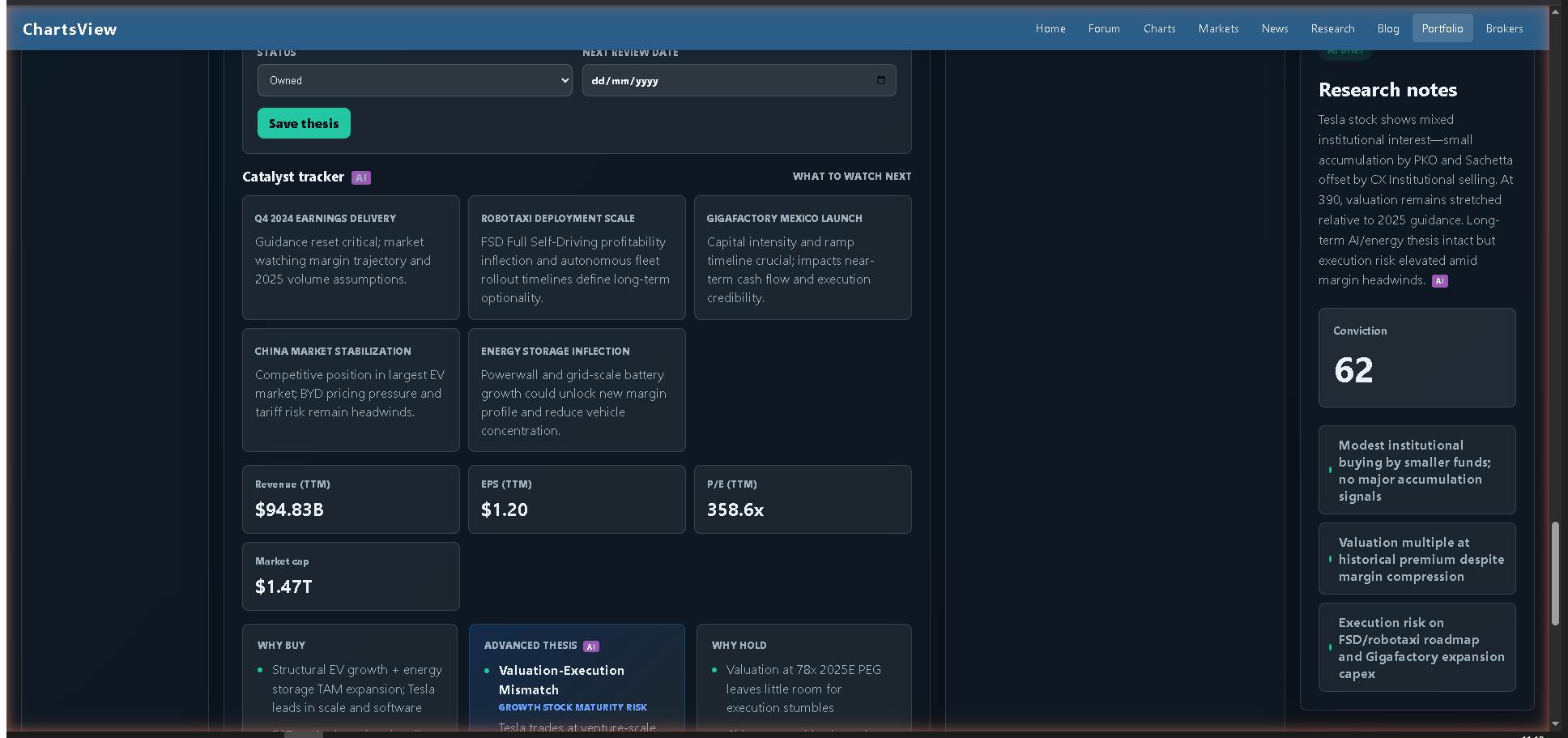Open the Blog nav link
The width and height of the screenshot is (1568, 738).
(x=1388, y=28)
